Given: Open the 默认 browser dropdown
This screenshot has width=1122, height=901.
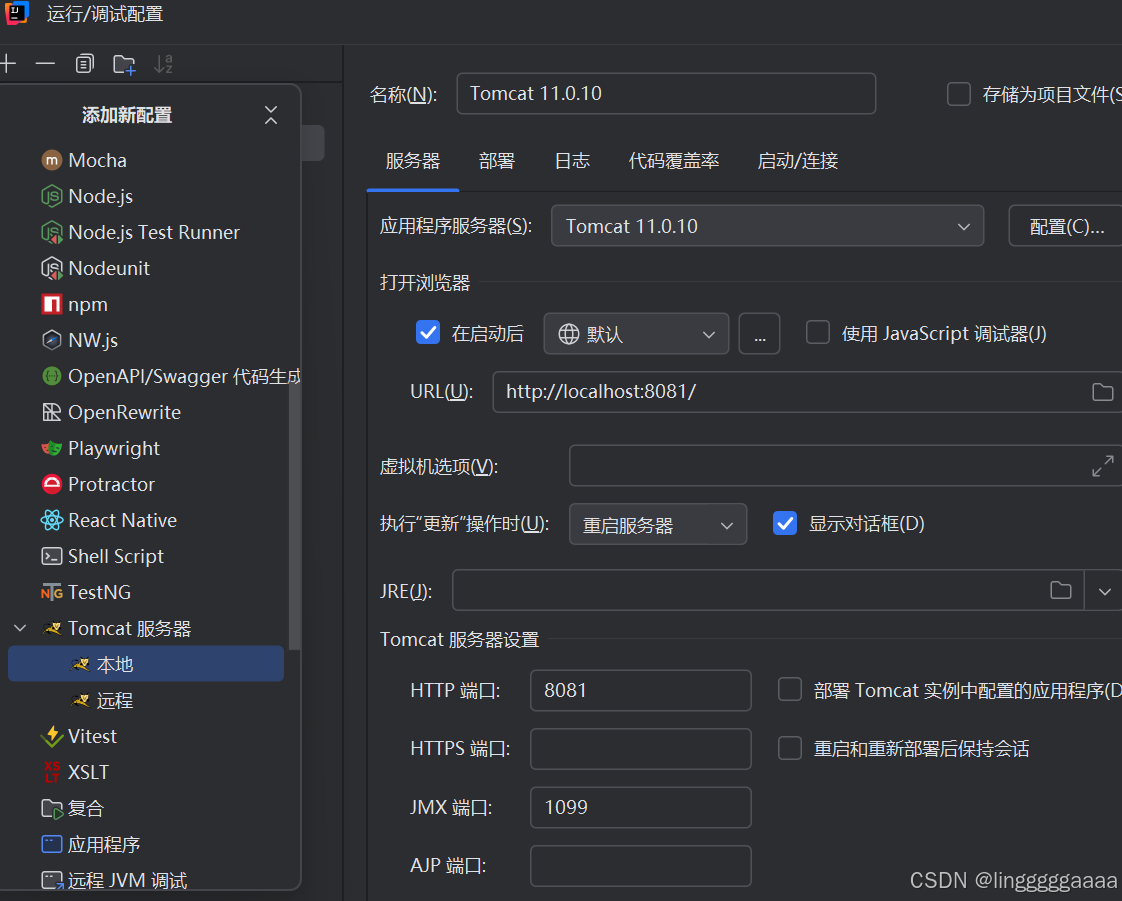Looking at the screenshot, I should pos(636,333).
